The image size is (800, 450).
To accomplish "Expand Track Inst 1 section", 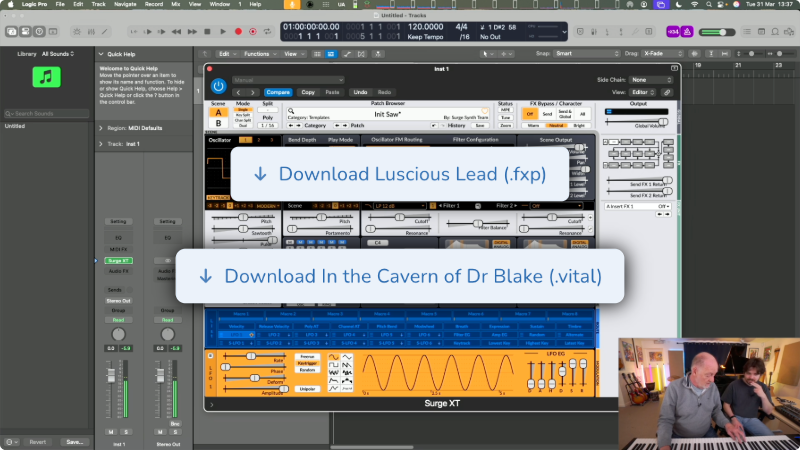I will coord(101,144).
